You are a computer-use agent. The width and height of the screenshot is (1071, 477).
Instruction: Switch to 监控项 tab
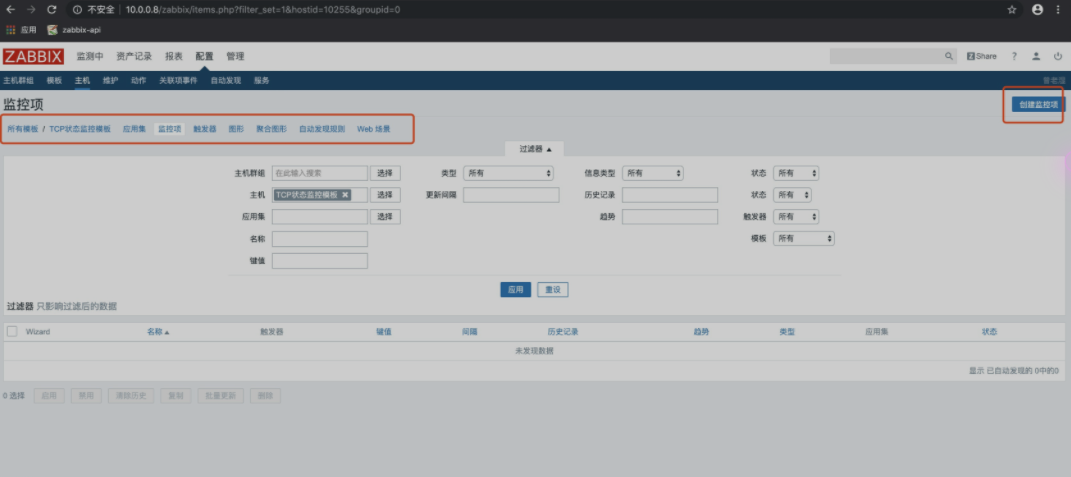(169, 128)
